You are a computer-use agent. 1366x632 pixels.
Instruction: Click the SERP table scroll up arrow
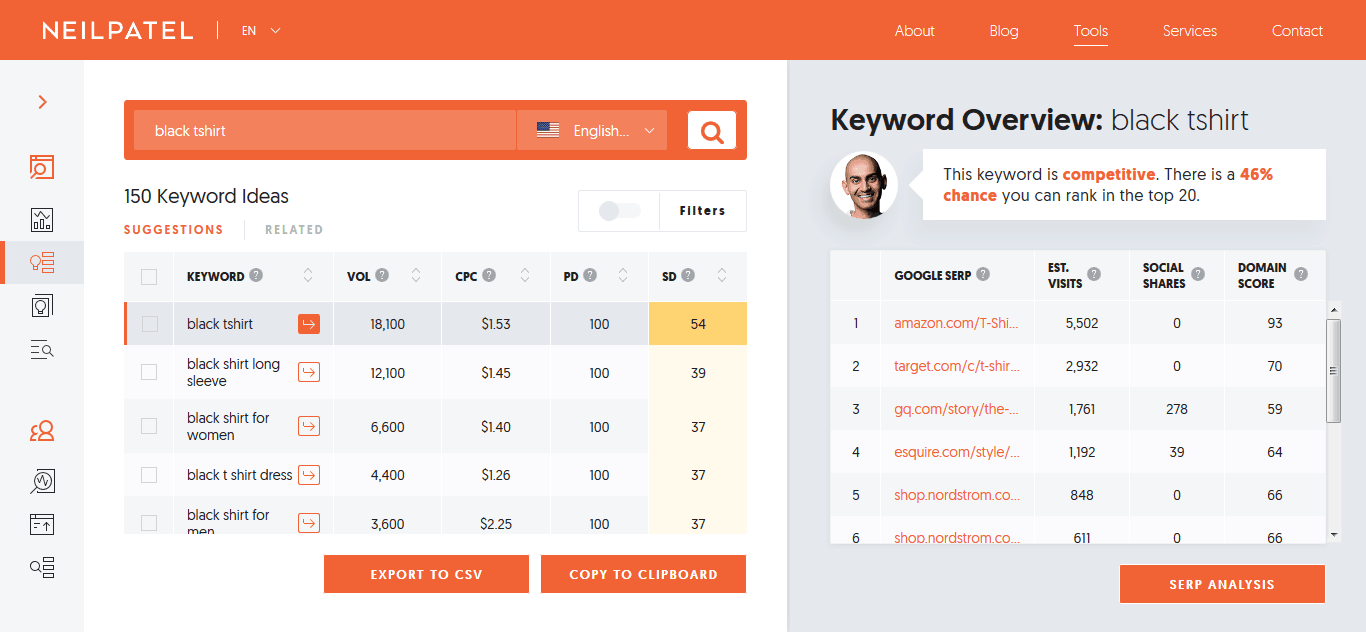(1333, 308)
